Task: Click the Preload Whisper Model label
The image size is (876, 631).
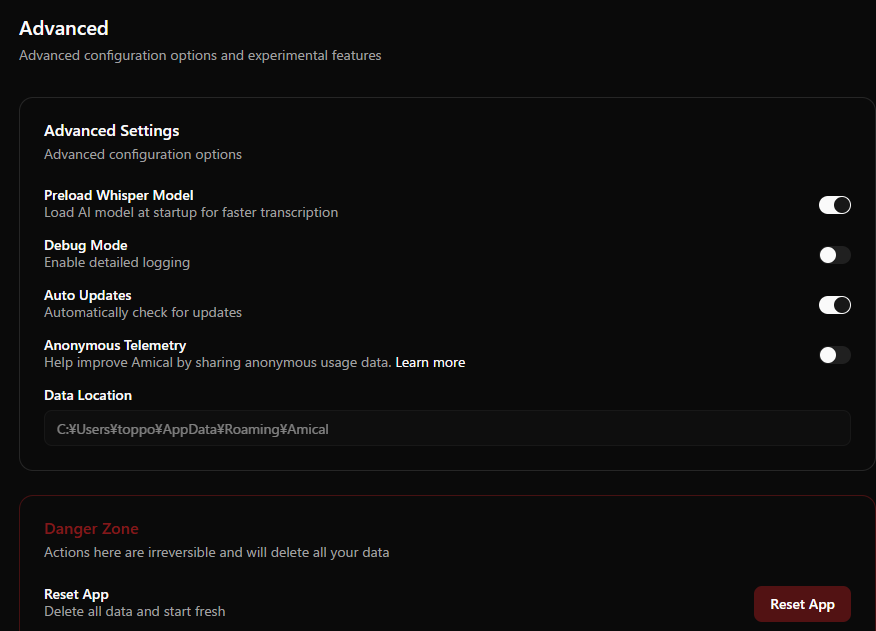Action: 119,195
